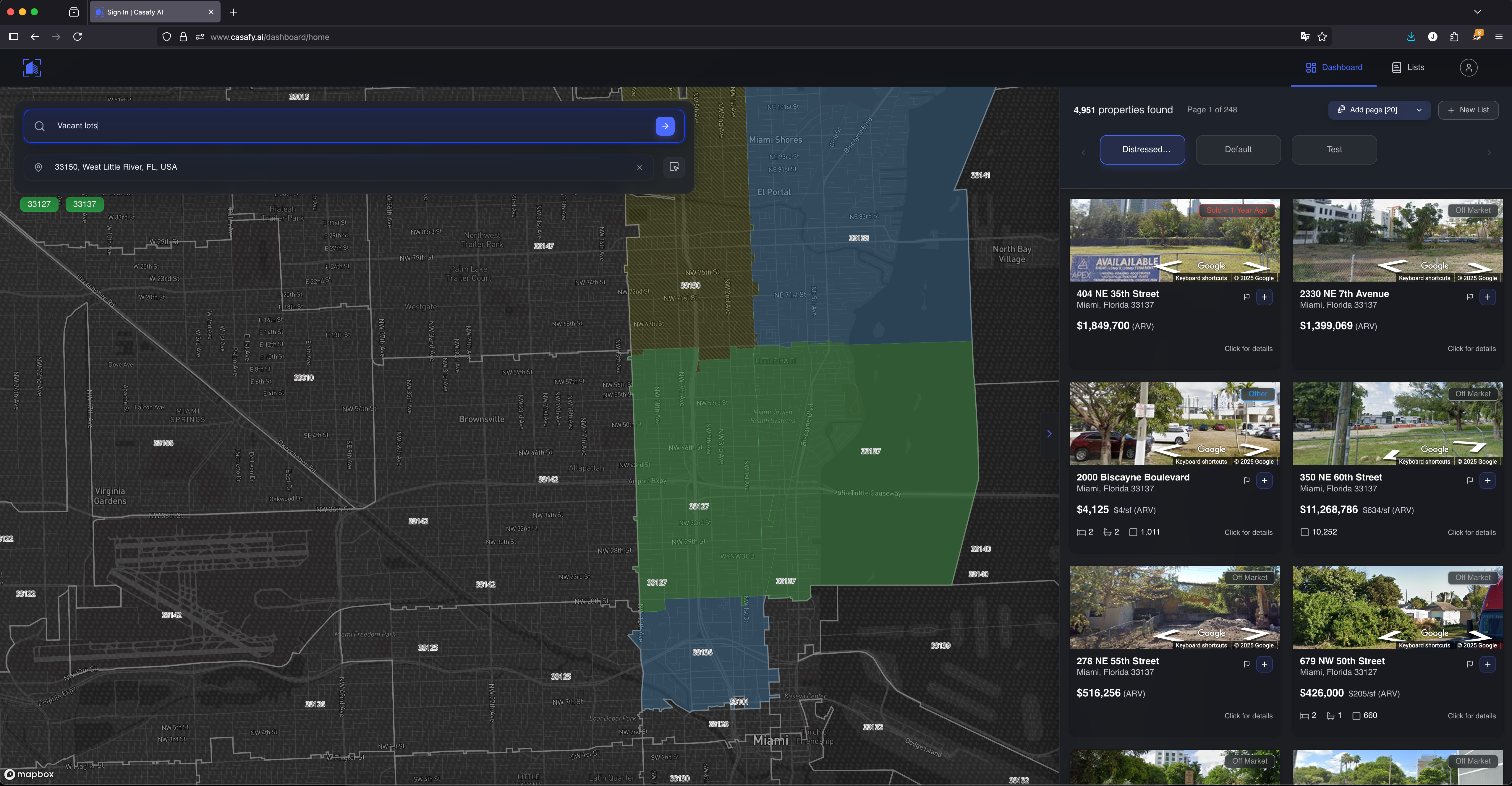Click the Vacant lots search field
Viewport: 1512px width, 786px height.
click(352, 126)
